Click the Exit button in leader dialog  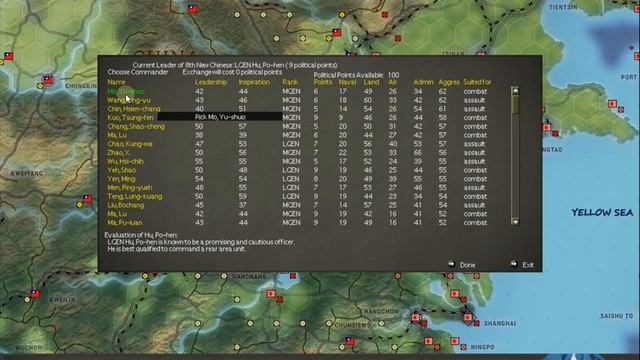pyautogui.click(x=528, y=265)
